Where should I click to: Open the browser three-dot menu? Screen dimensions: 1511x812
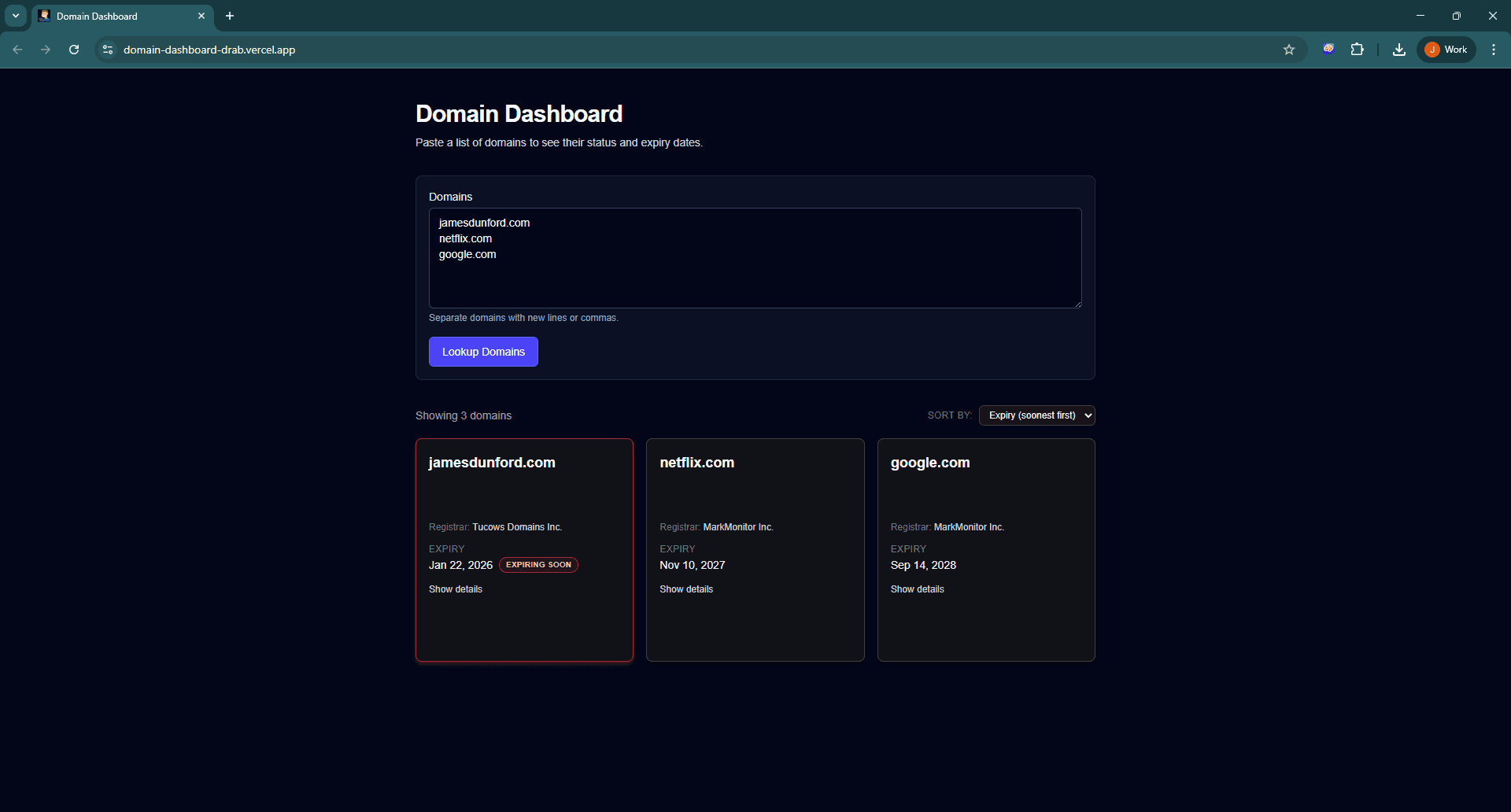(1493, 49)
